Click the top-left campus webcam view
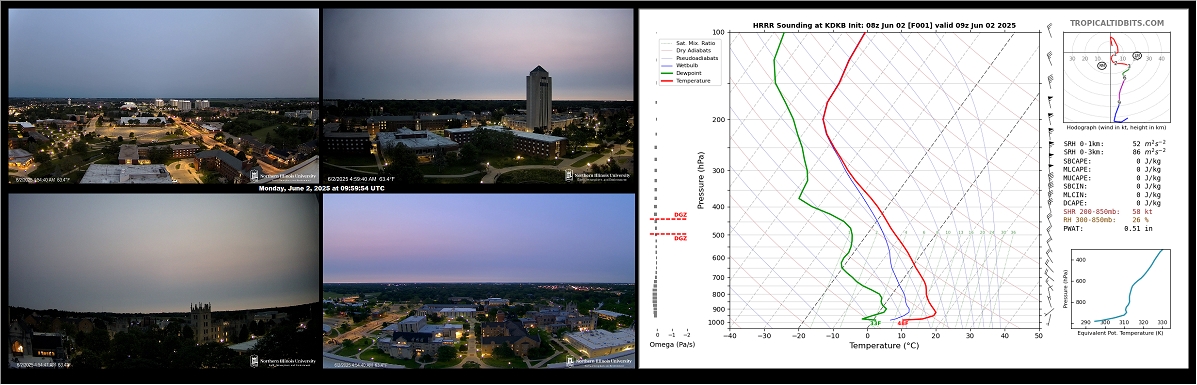 point(163,95)
